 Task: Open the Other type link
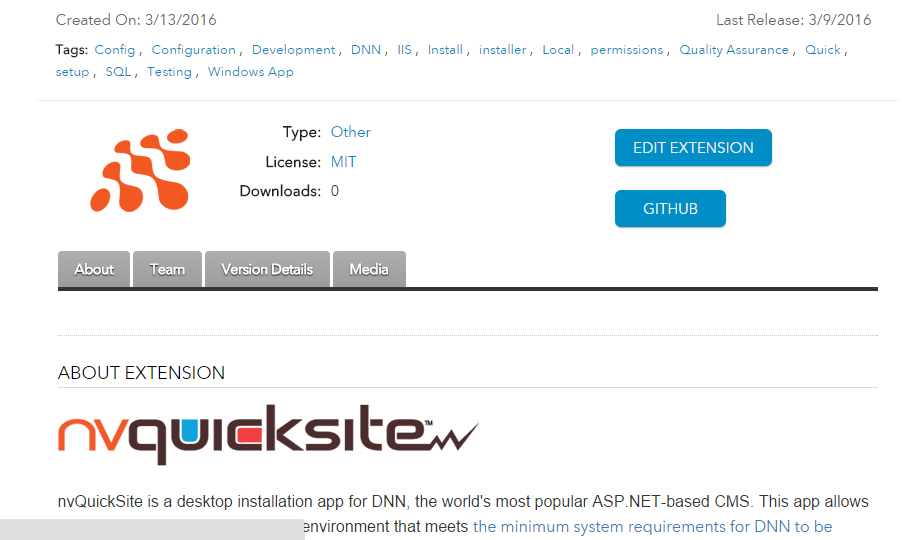click(x=351, y=132)
